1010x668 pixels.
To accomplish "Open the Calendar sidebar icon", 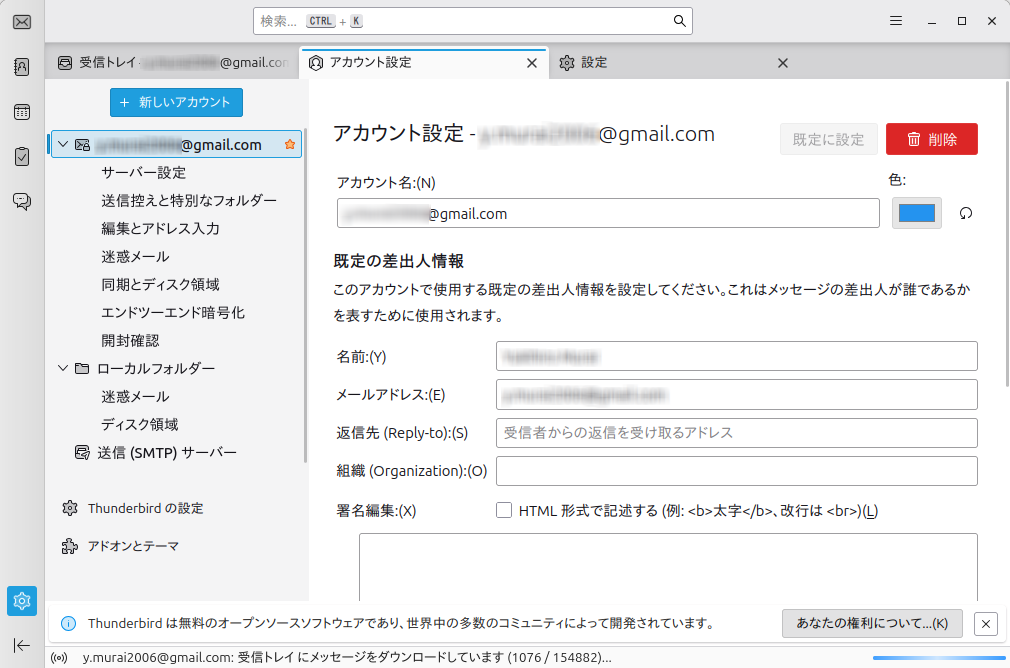I will tap(21, 112).
